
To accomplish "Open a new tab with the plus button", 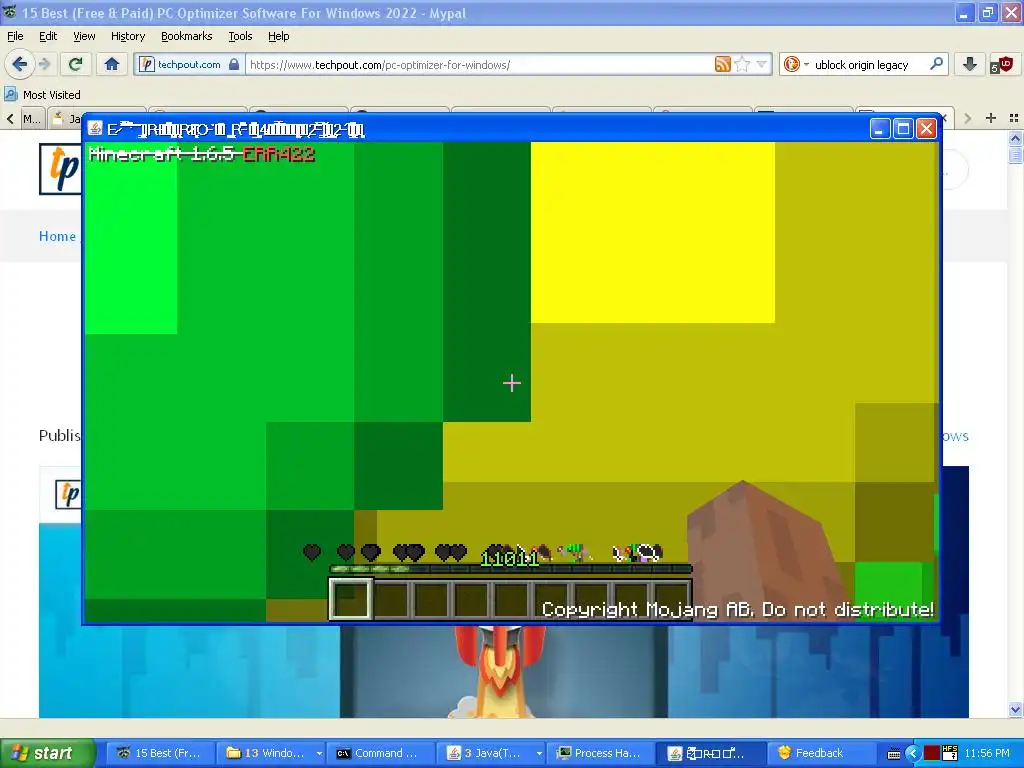I will click(x=991, y=118).
